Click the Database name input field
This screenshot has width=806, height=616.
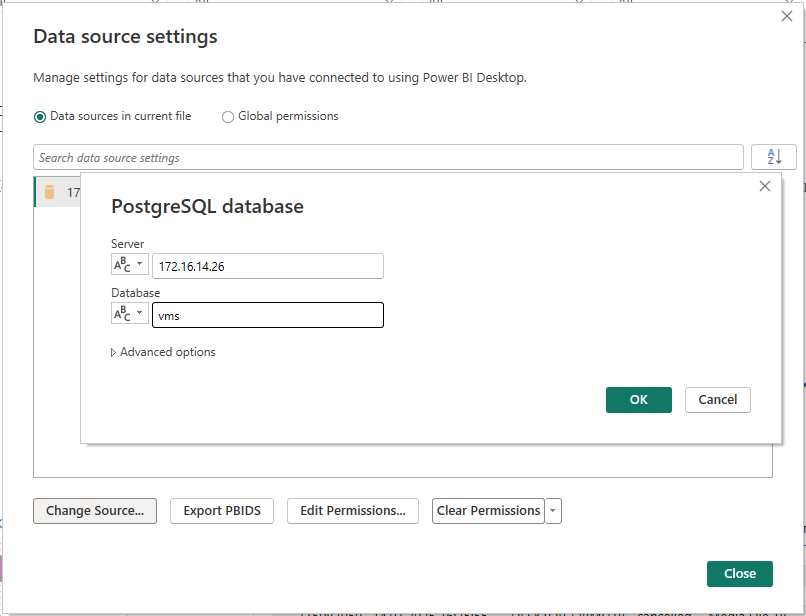coord(268,315)
